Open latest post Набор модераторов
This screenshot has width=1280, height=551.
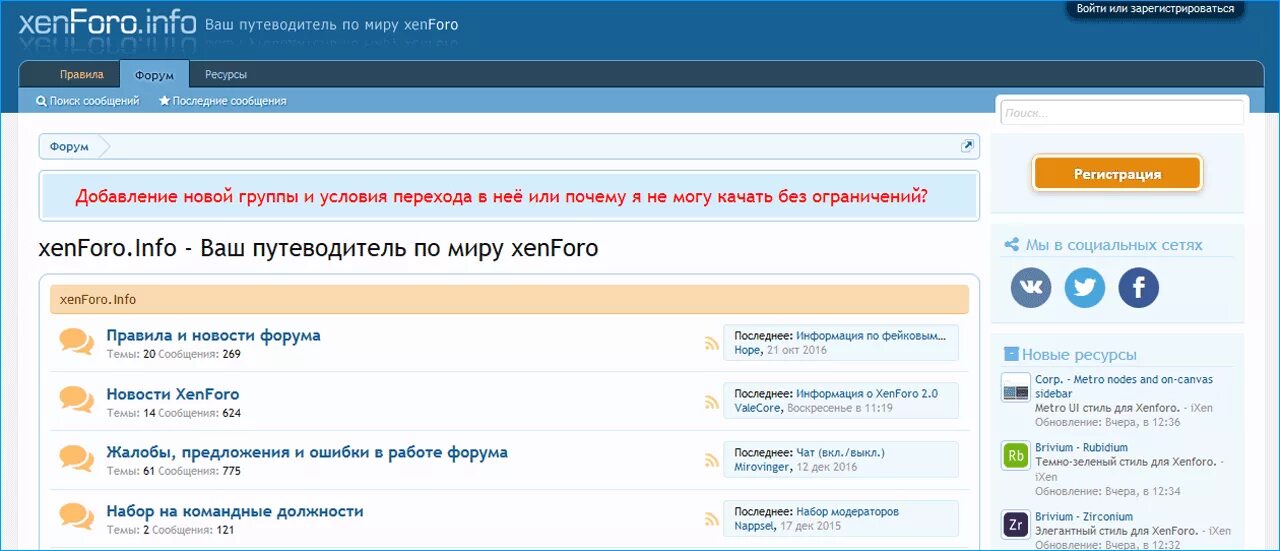(x=847, y=512)
